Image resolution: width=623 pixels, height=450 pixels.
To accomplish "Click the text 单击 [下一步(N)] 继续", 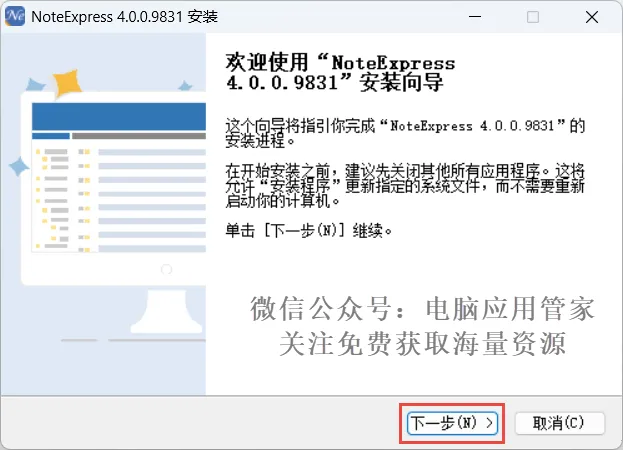I will pos(309,230).
